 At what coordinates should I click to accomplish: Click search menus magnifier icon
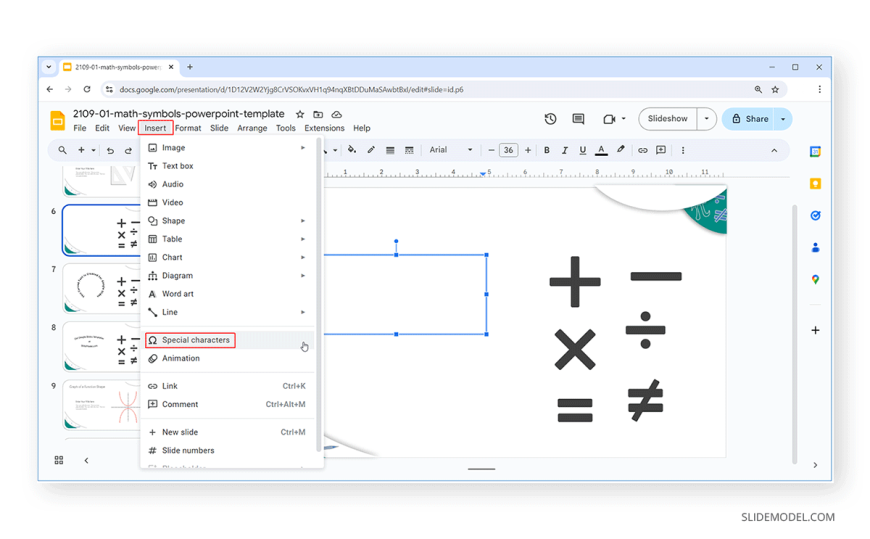tap(63, 150)
